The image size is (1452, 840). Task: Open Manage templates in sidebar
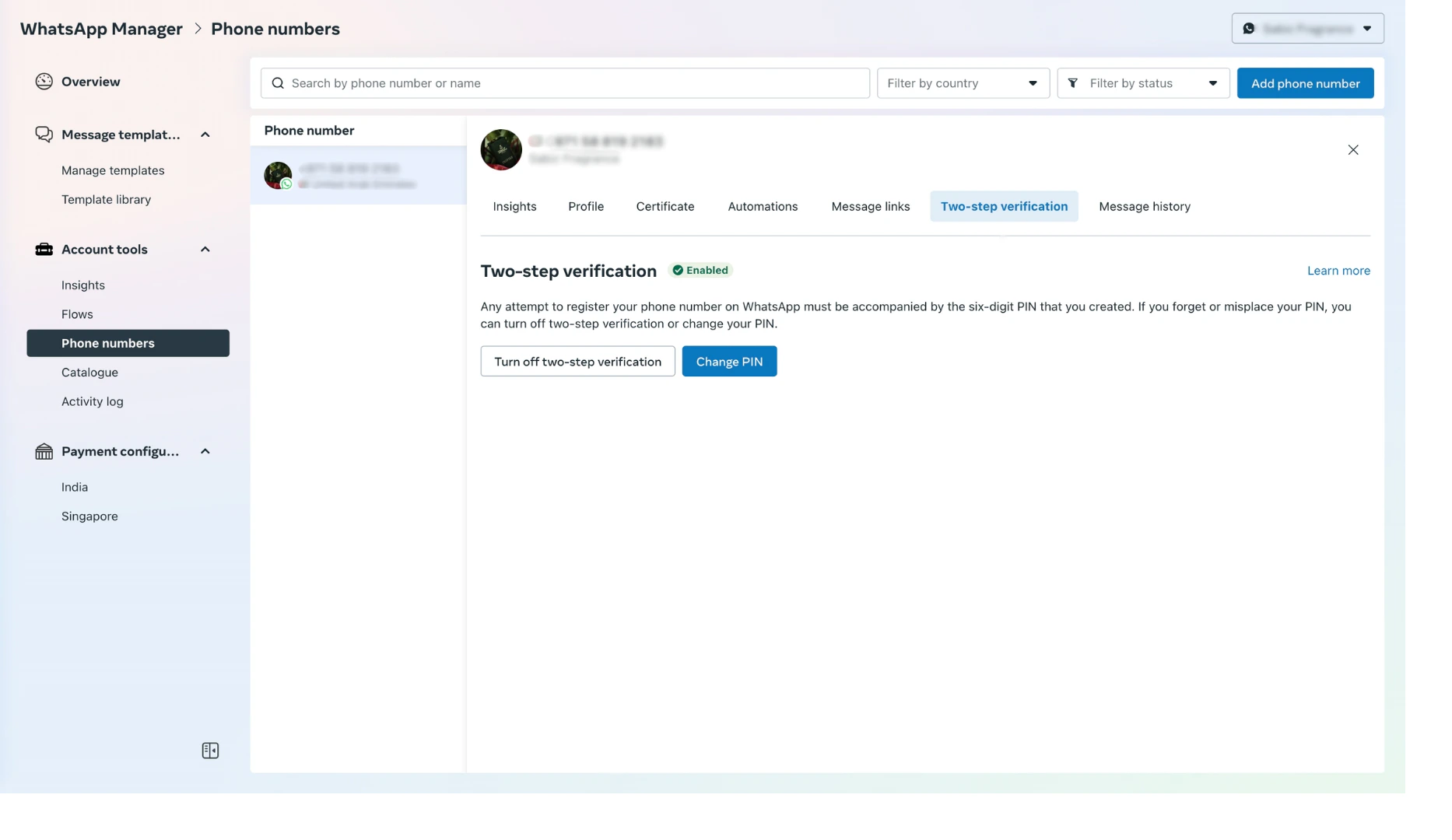(x=113, y=170)
